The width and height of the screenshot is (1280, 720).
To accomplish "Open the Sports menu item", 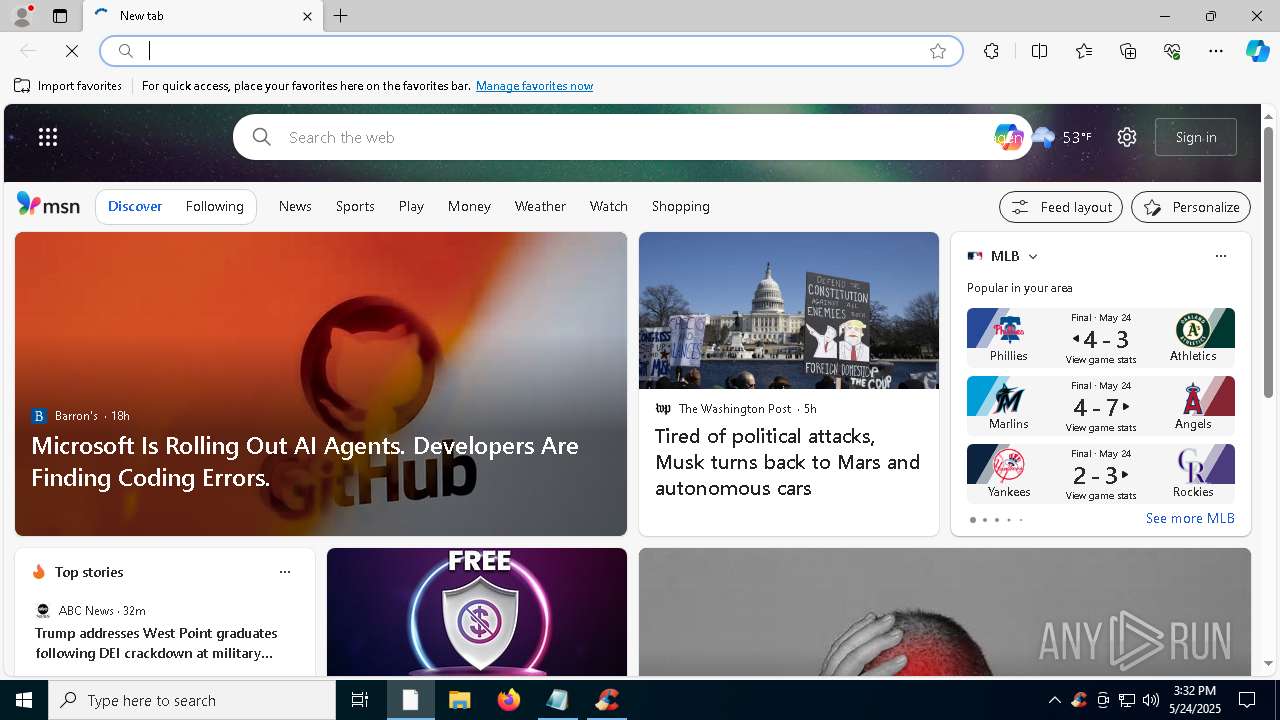I will click(x=355, y=206).
